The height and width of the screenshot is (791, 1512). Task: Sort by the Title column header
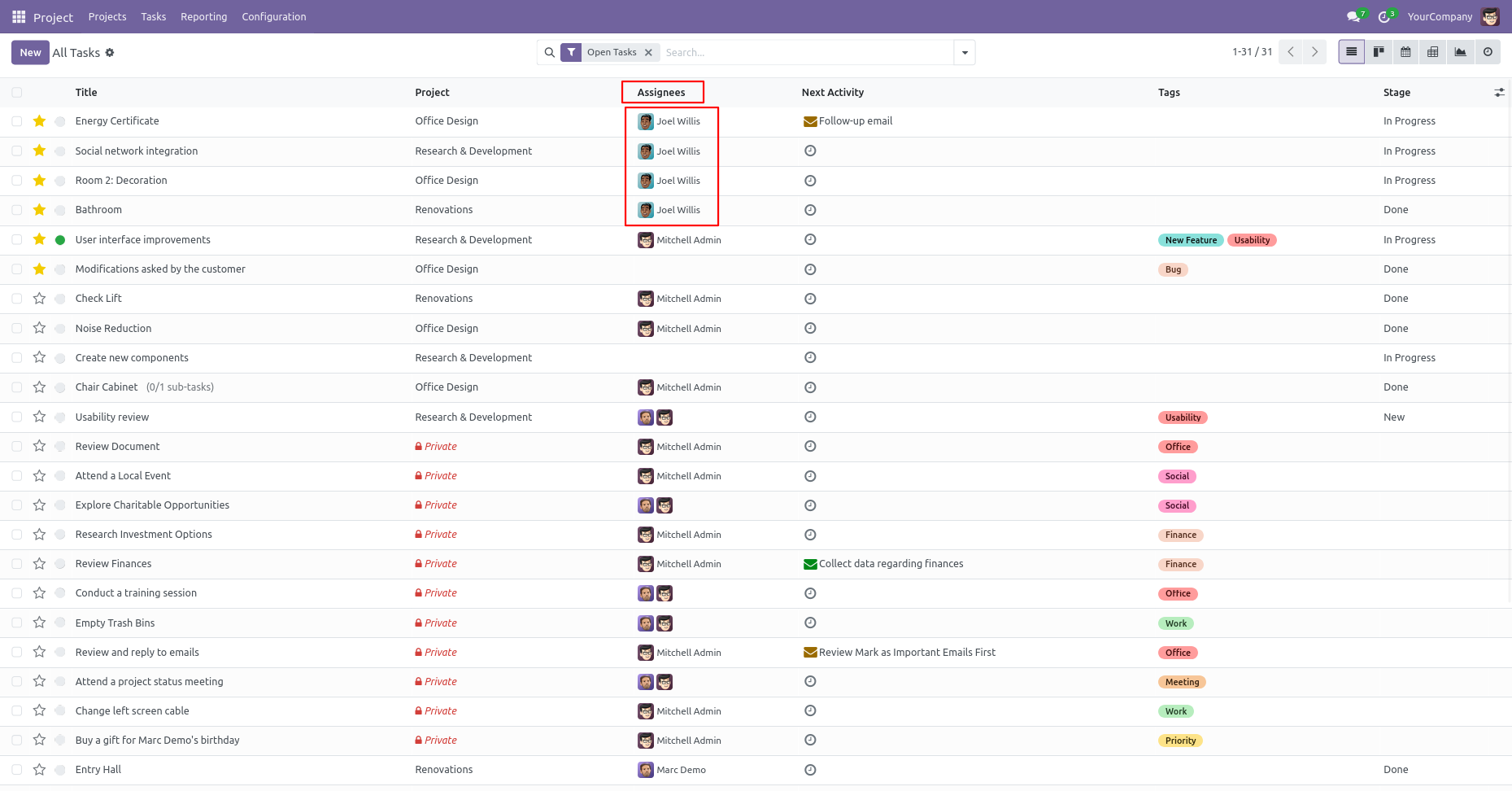pos(86,93)
